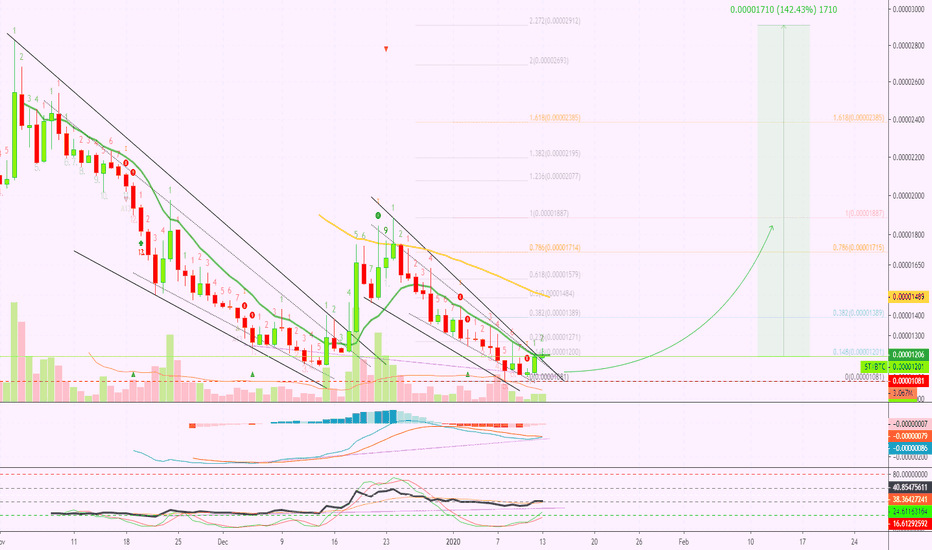Viewport: 932px width, 550px height.
Task: Click the Feb label on the time axis
Action: pyautogui.click(x=684, y=542)
